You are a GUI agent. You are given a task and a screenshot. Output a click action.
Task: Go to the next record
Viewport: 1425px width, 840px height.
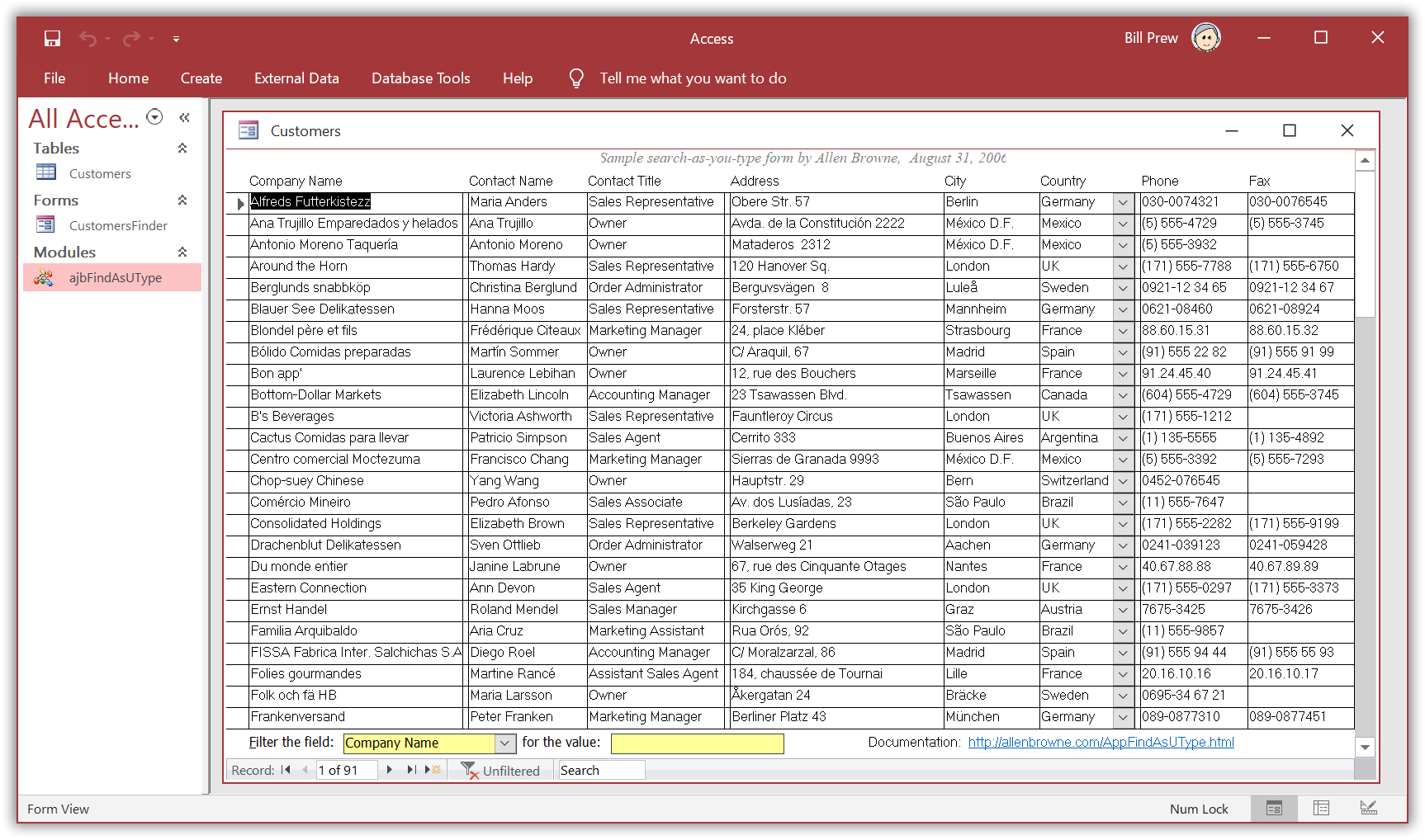(390, 770)
